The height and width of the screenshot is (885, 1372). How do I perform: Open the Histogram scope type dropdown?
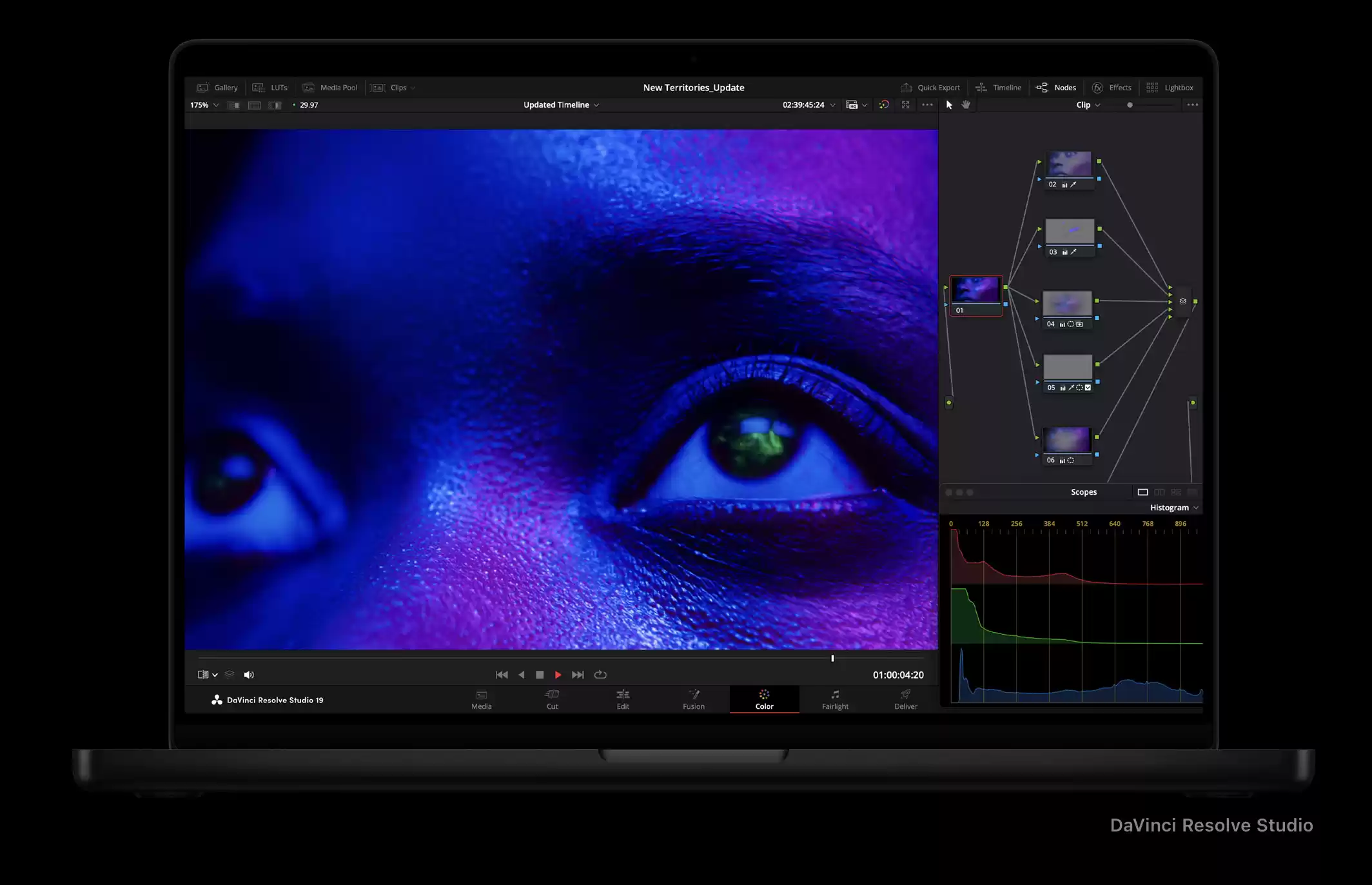[1174, 508]
